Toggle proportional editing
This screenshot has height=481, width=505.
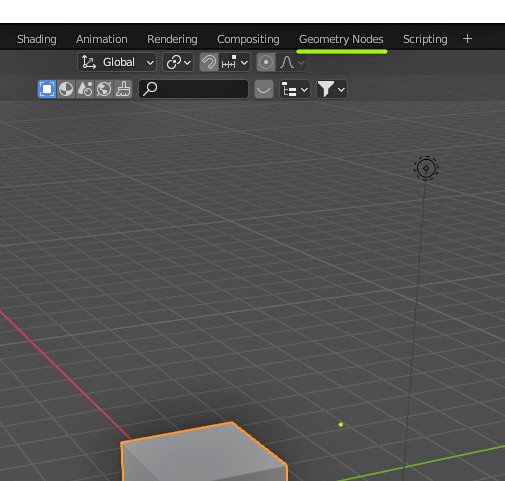tap(266, 62)
